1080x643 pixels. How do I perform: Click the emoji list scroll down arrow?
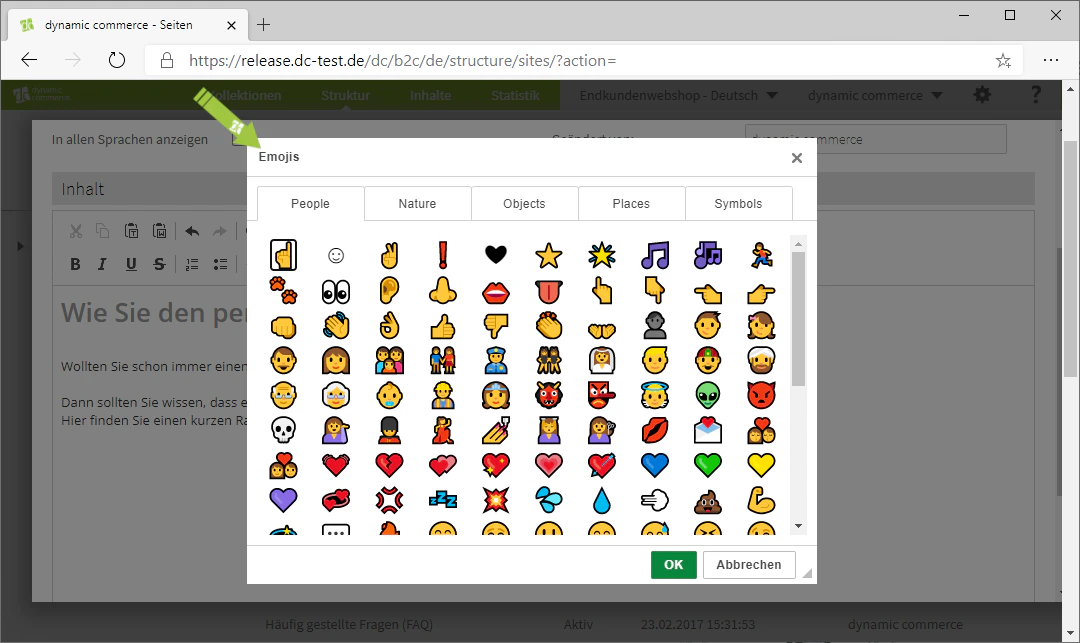(798, 526)
